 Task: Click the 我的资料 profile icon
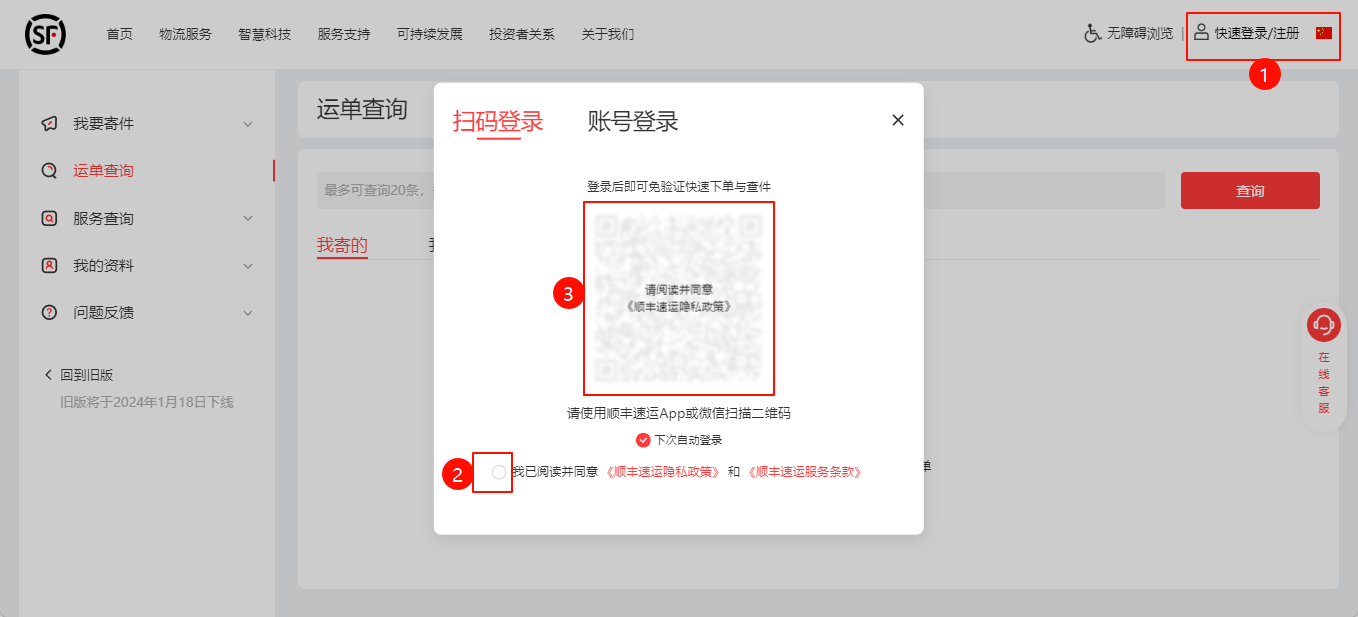click(x=49, y=266)
